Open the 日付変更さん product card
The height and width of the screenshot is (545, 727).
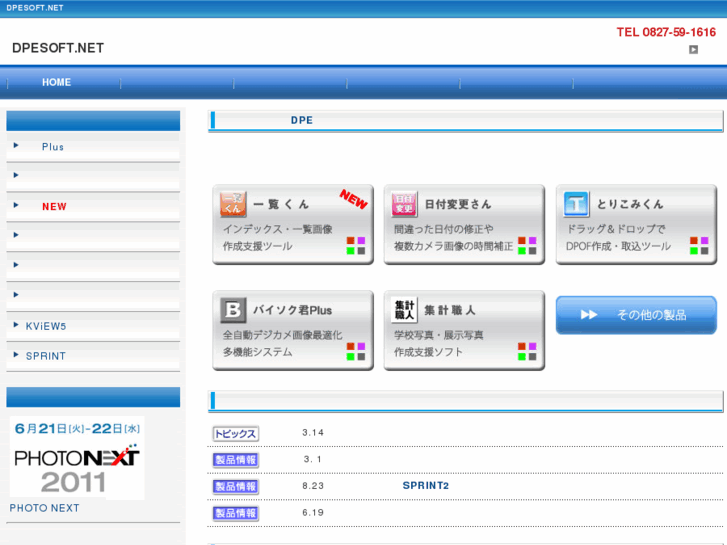pyautogui.click(x=464, y=224)
